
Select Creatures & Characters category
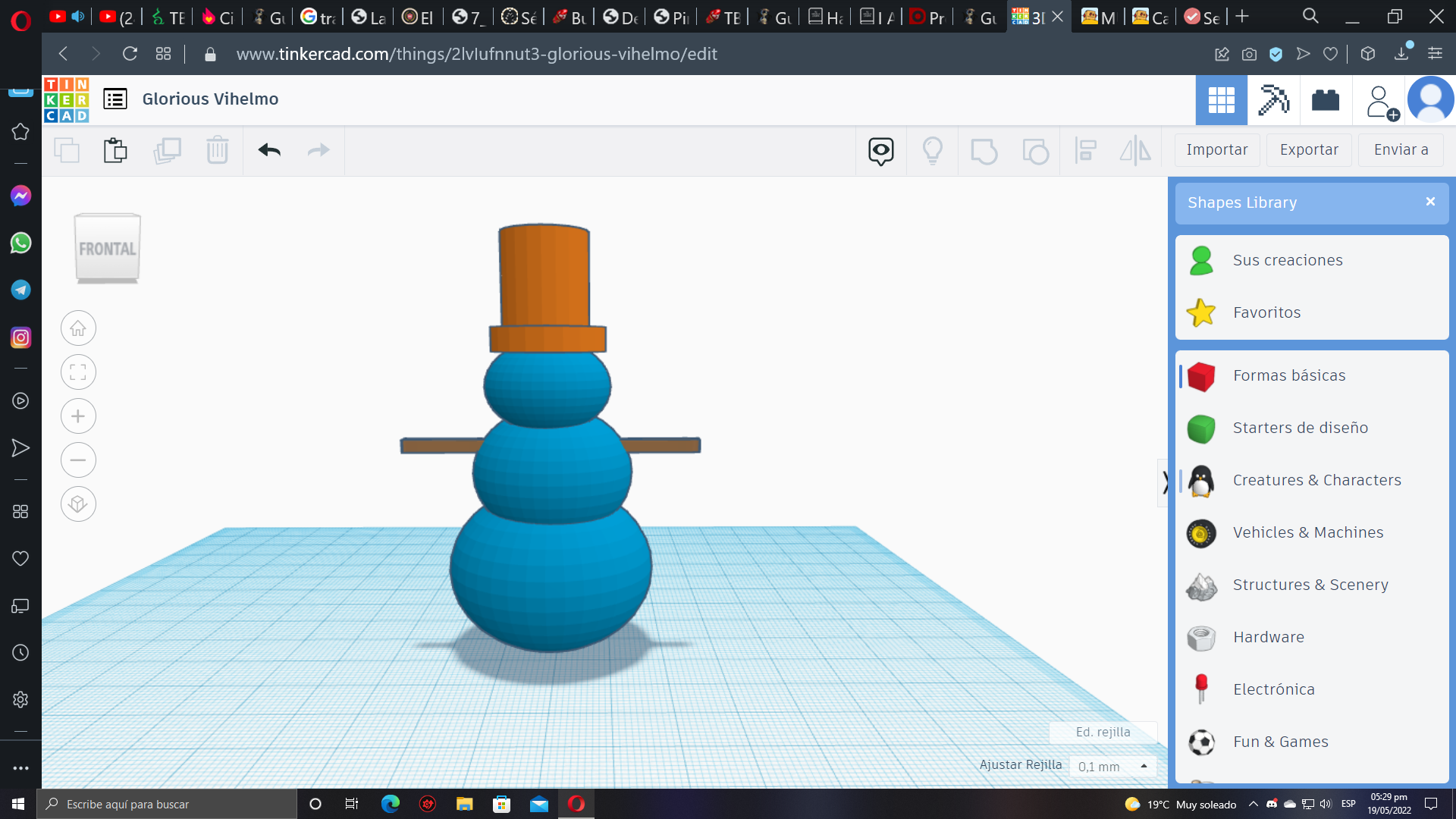(x=1316, y=480)
